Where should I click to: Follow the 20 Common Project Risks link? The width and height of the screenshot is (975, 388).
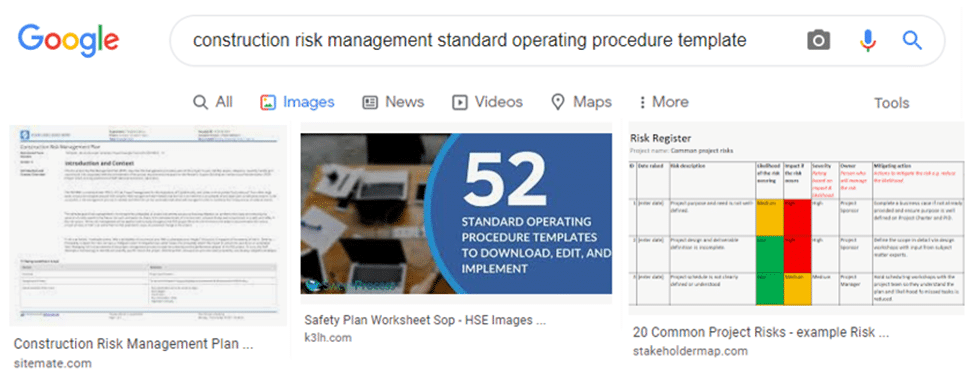coord(761,333)
